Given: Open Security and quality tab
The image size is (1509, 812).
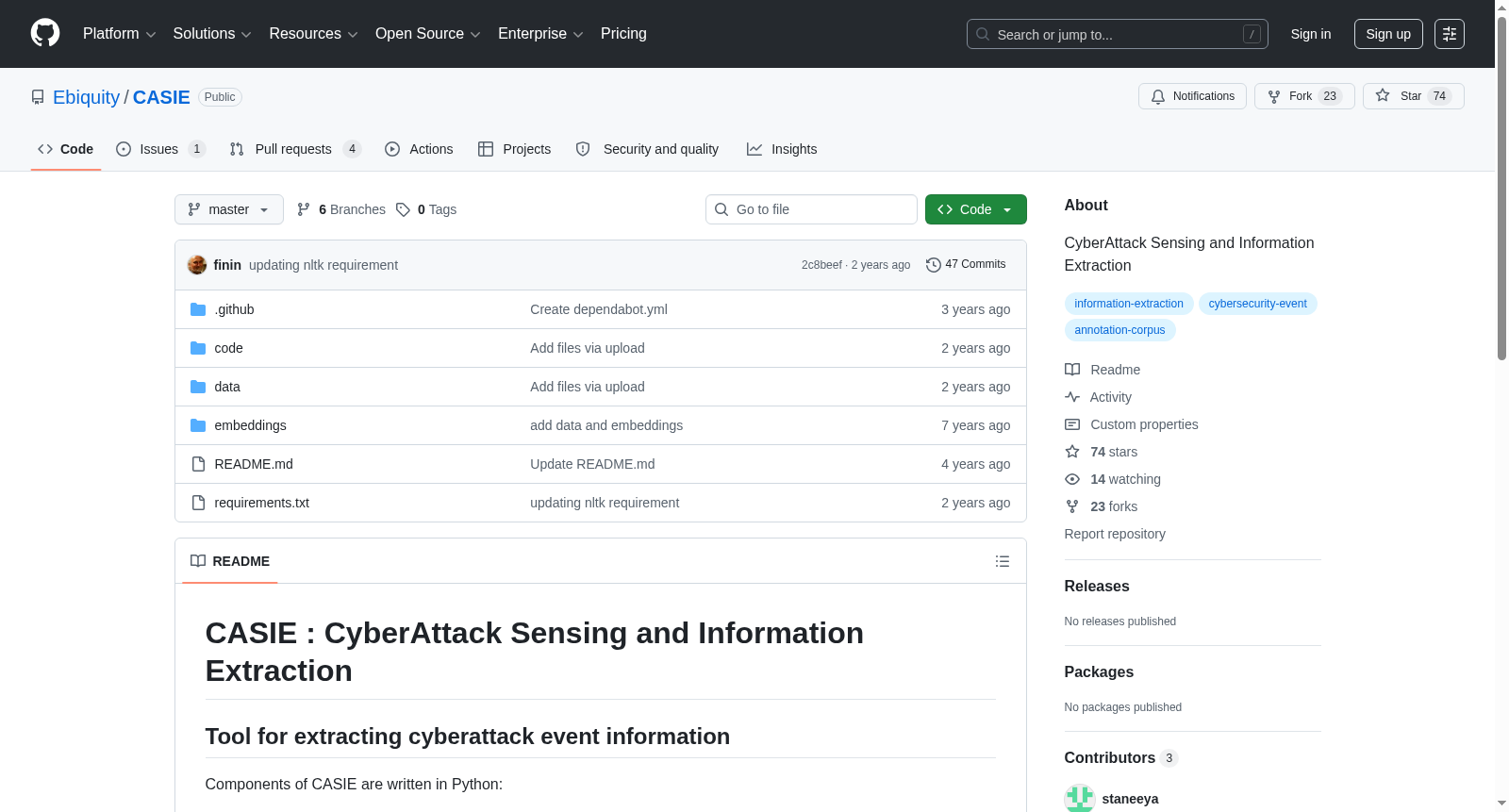Looking at the screenshot, I should 647,149.
